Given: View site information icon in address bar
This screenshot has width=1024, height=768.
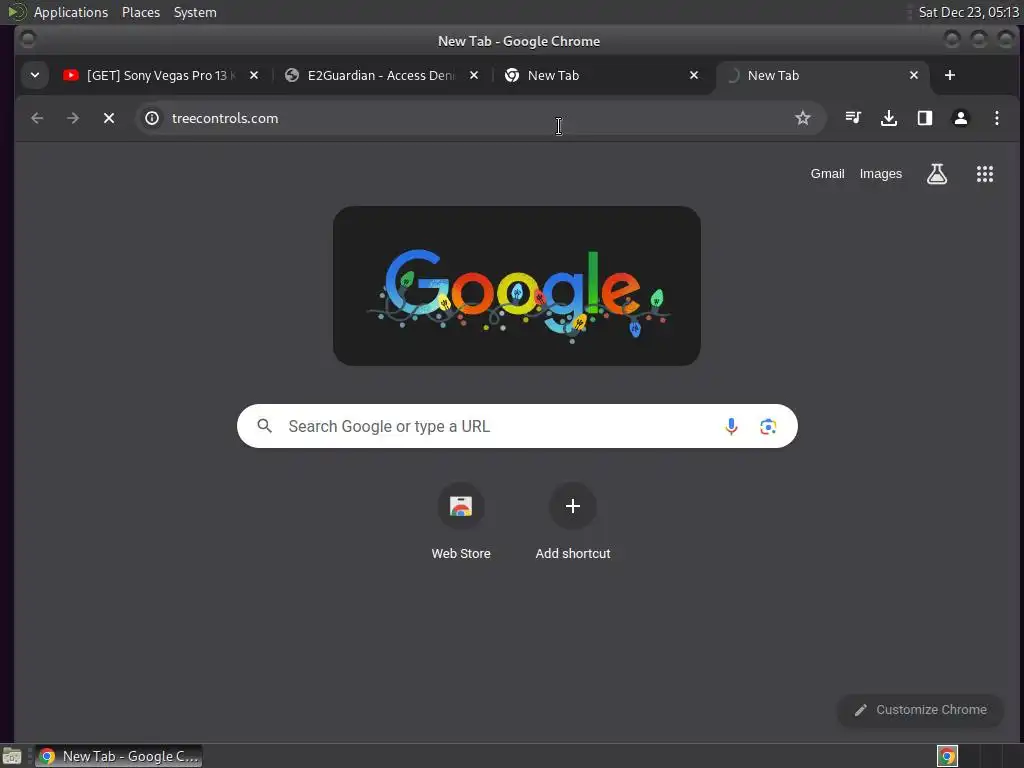Looking at the screenshot, I should pos(152,118).
